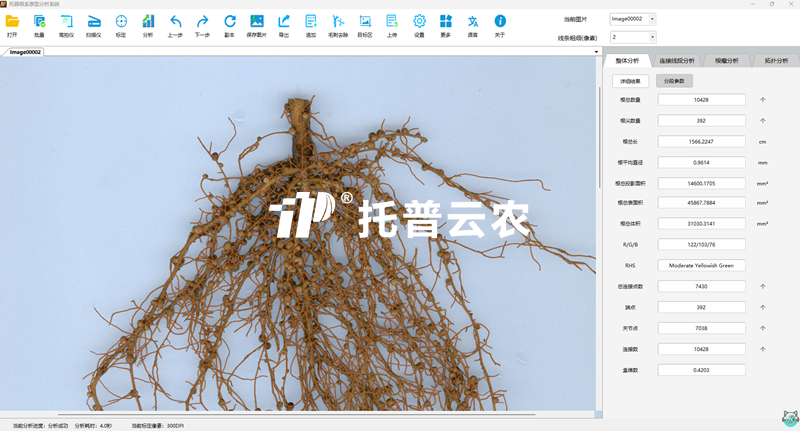Open 设置 (Settings) gear icon

click(419, 22)
